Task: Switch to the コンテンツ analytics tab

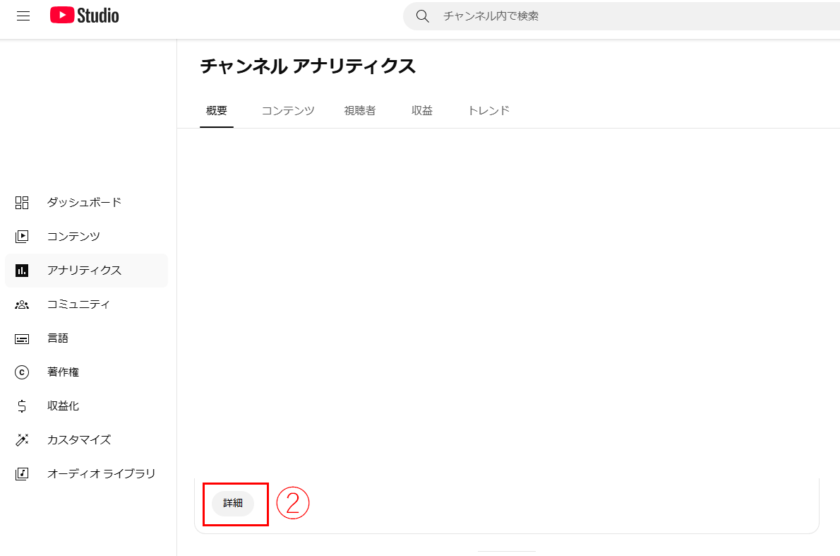Action: (x=288, y=111)
